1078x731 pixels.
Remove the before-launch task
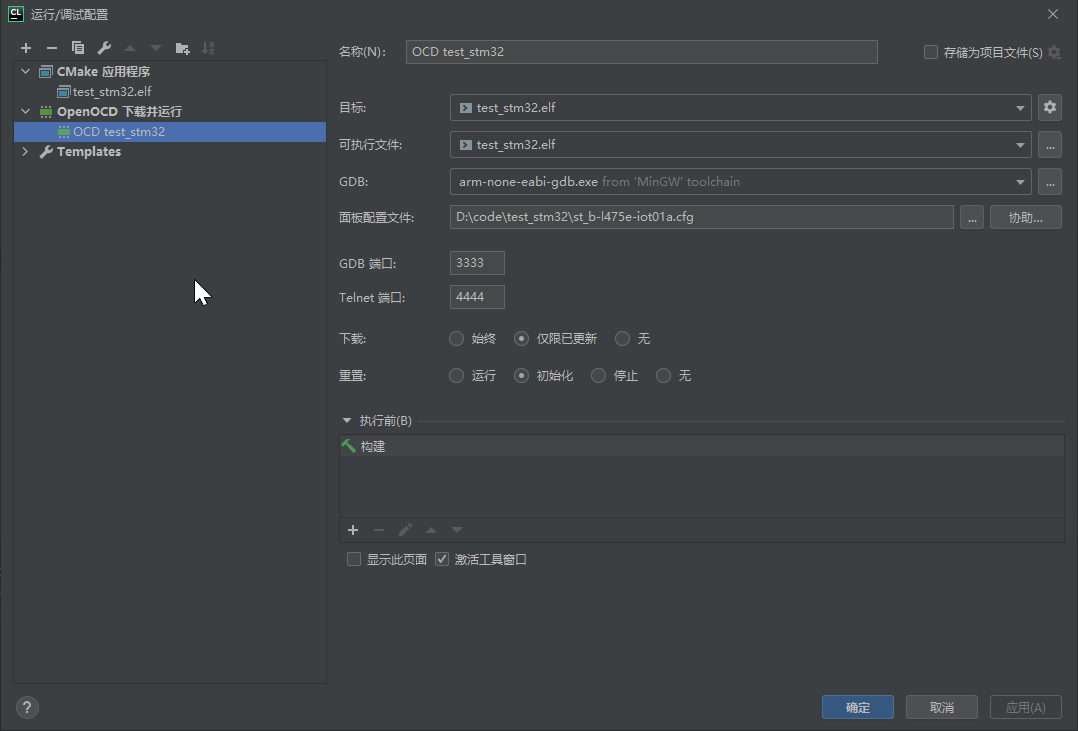coord(379,530)
